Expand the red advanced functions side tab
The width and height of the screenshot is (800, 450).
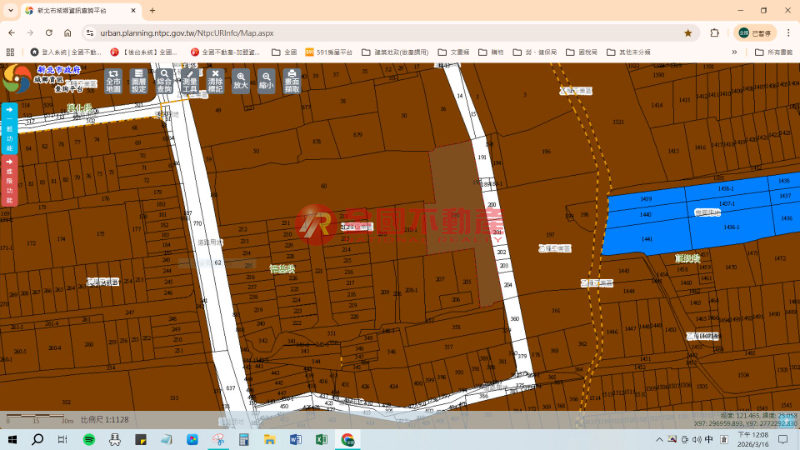tap(9, 181)
